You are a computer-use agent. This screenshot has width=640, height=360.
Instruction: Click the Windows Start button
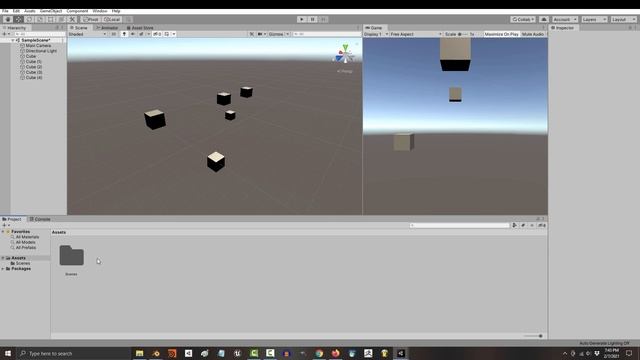pos(8,353)
